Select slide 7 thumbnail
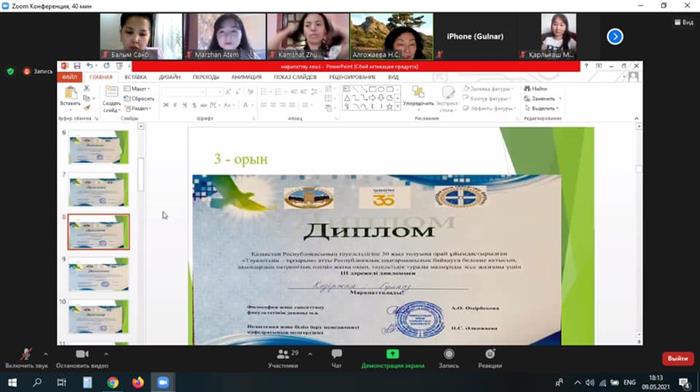This screenshot has height=392, width=700. 99,190
